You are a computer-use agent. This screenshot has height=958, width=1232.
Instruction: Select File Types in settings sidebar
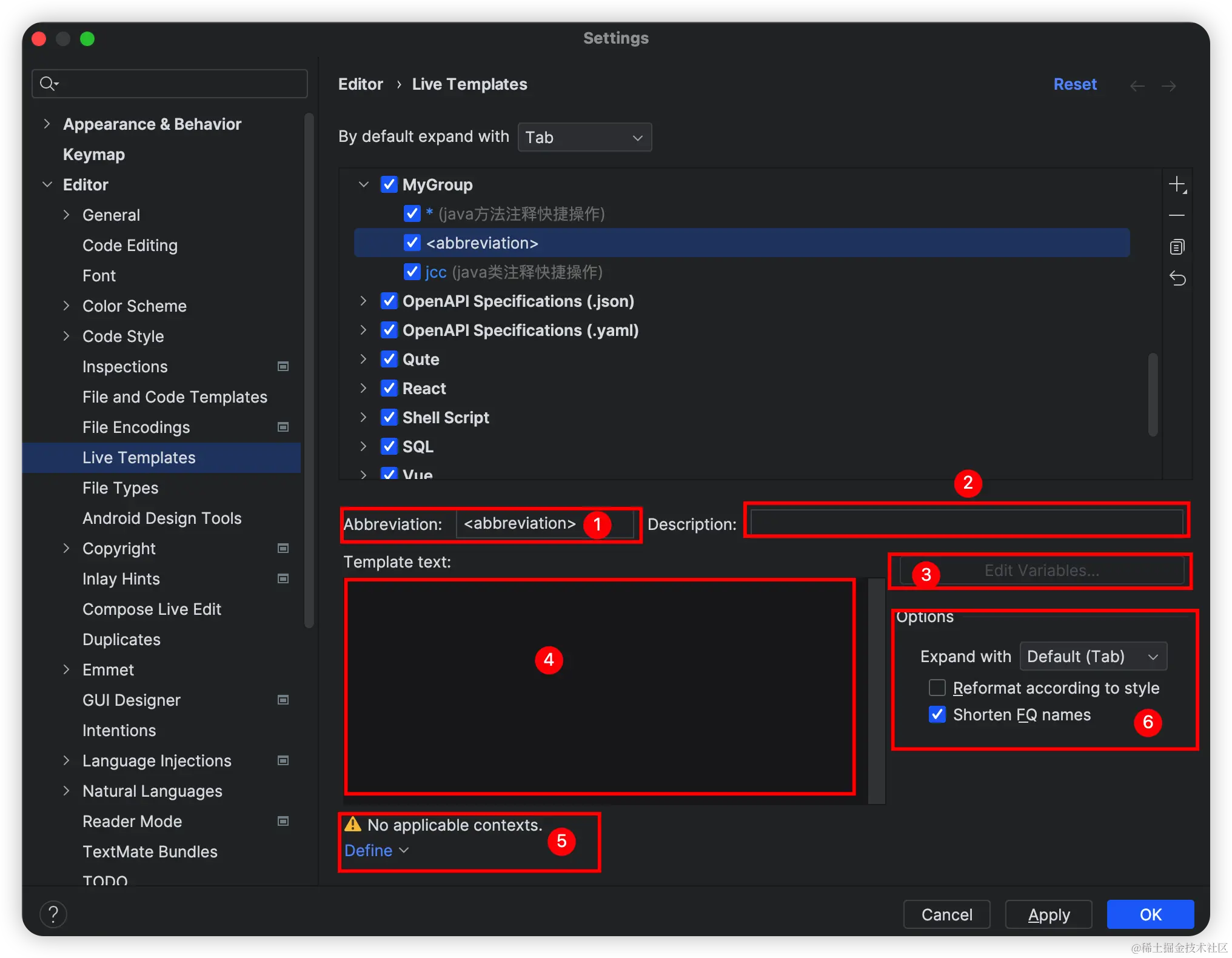[120, 487]
